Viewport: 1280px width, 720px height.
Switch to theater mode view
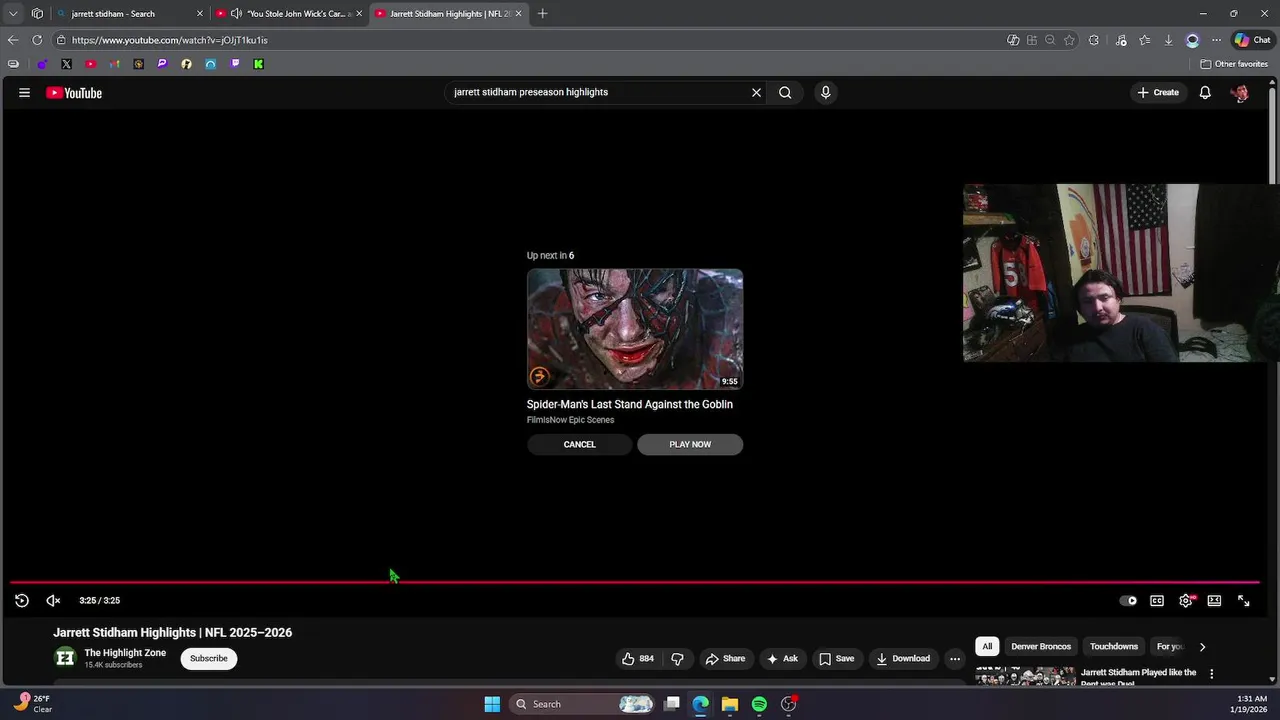[1214, 600]
